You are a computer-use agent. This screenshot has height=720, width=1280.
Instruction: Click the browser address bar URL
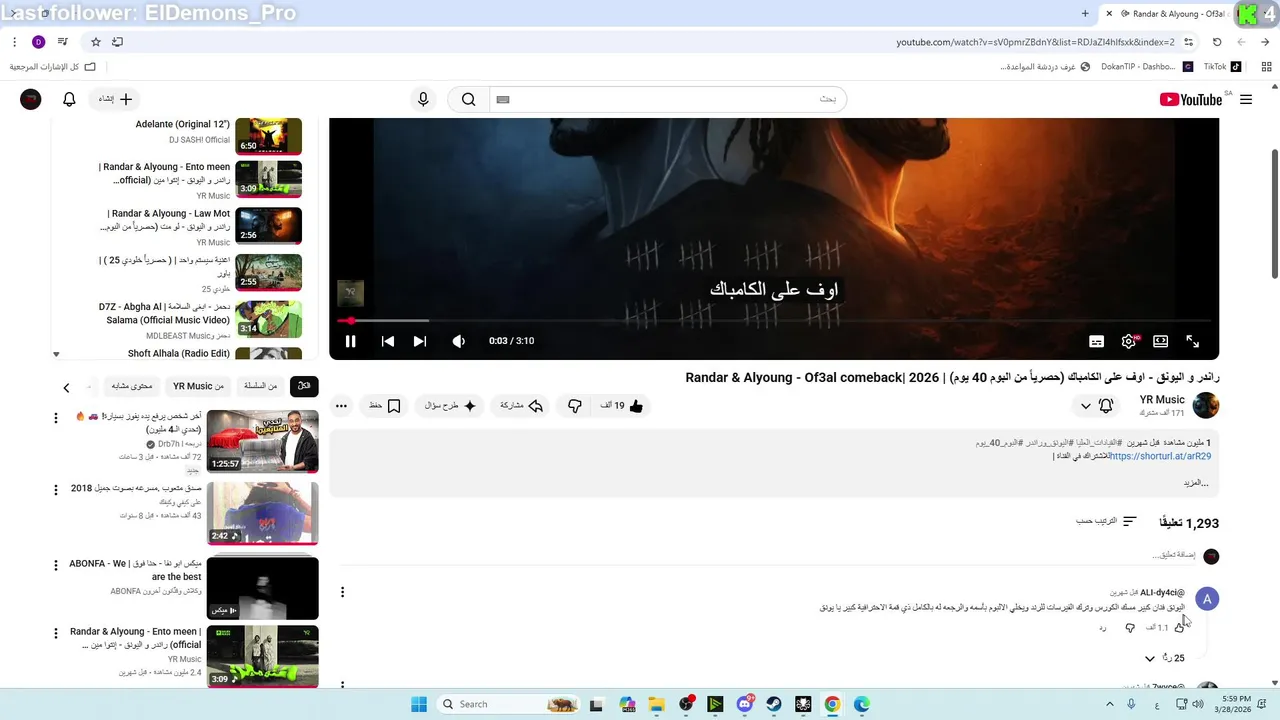pos(1035,42)
